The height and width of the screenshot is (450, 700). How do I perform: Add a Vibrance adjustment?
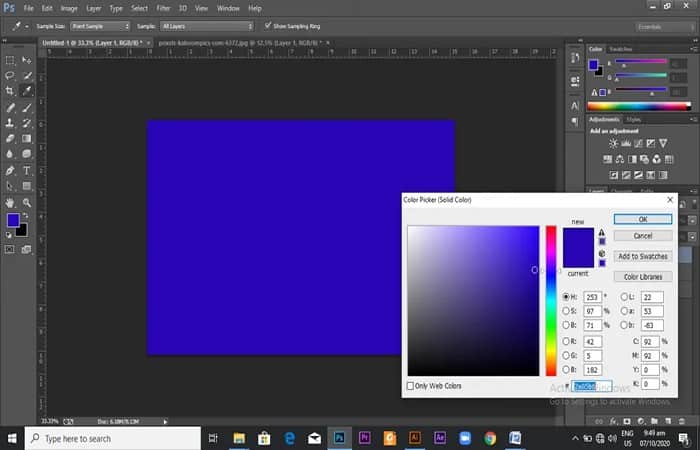pos(663,143)
